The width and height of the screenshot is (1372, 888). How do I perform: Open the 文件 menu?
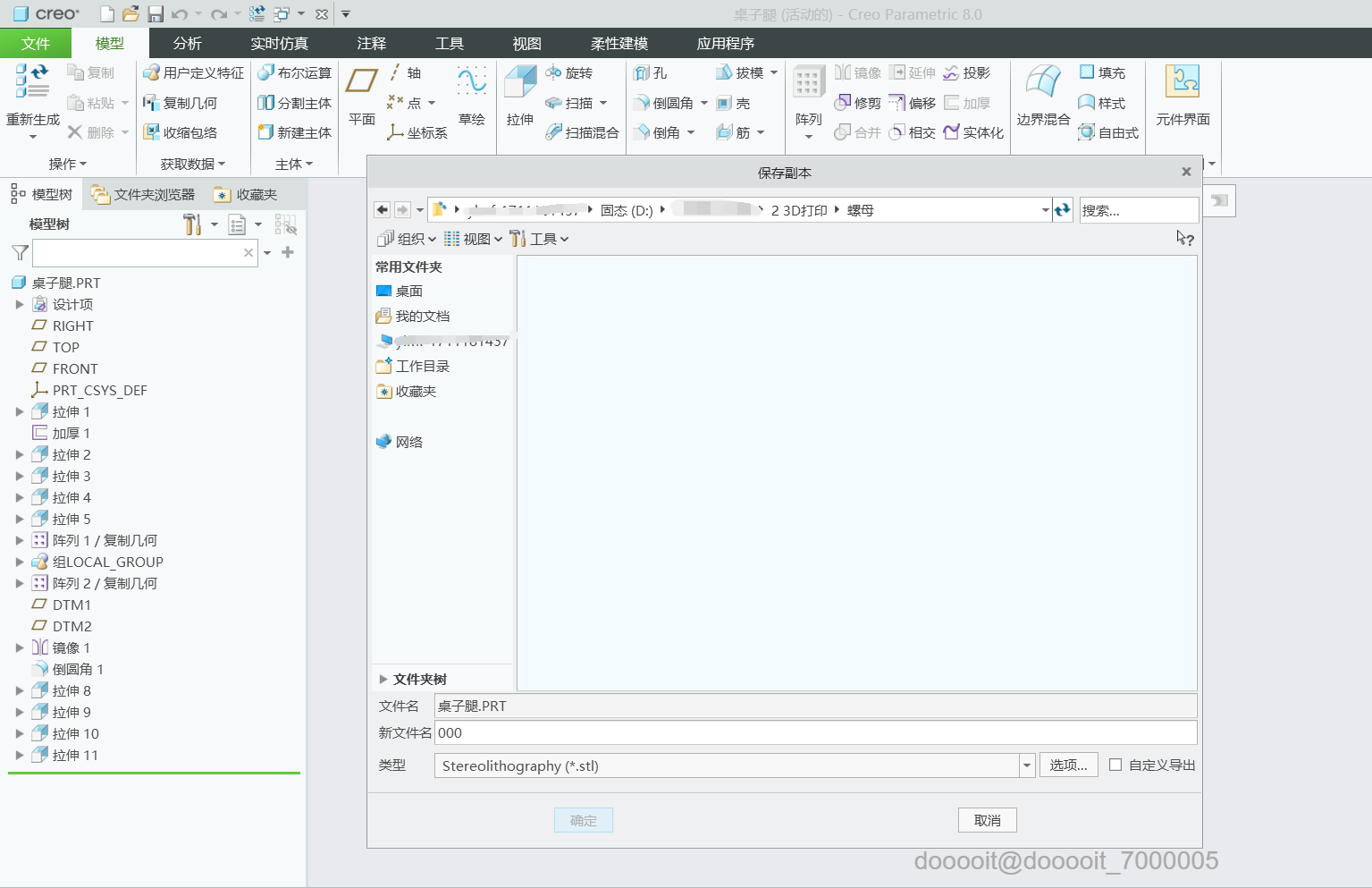pos(36,43)
